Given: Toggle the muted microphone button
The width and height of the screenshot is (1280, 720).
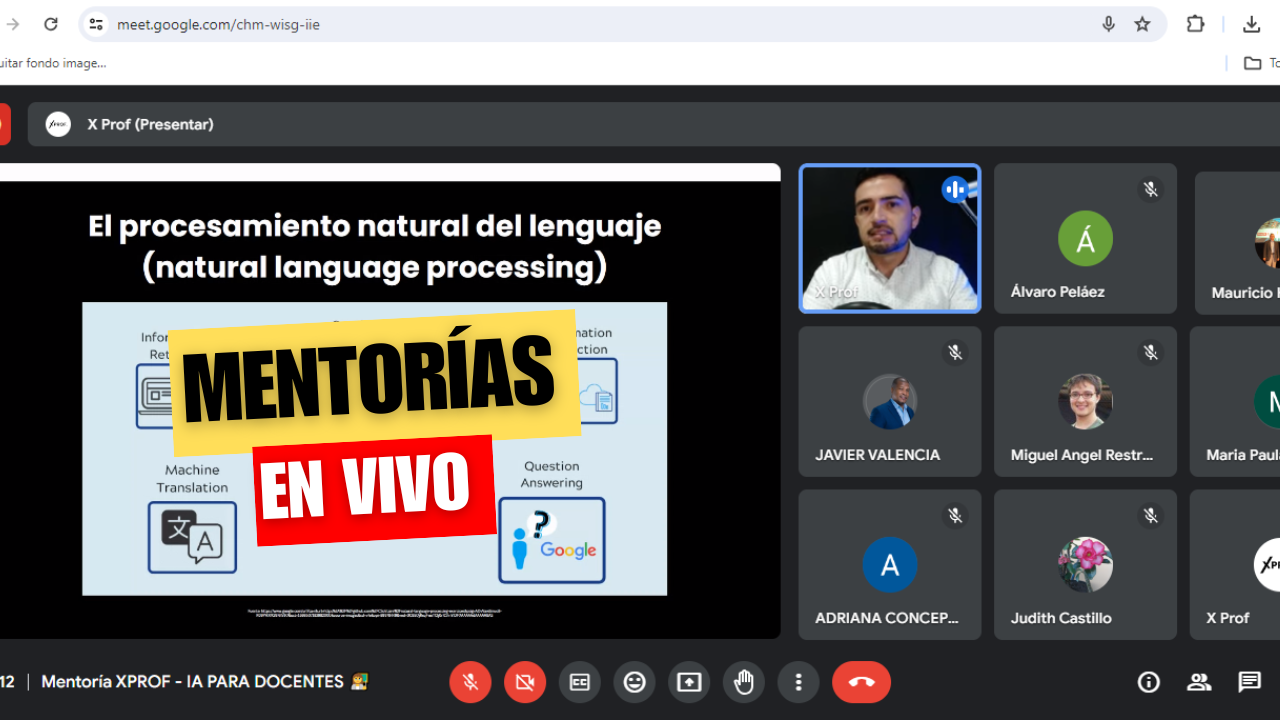Looking at the screenshot, I should click(x=470, y=682).
